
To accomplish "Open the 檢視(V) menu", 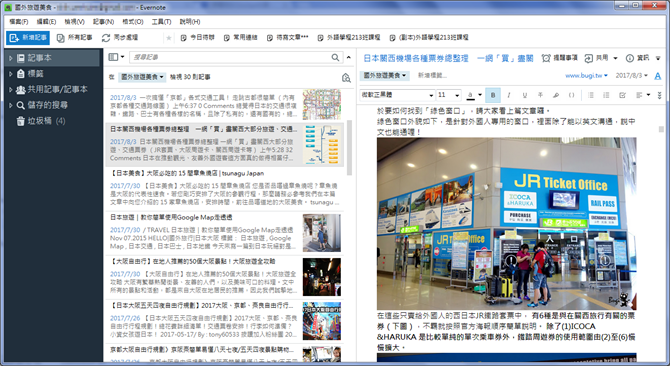I will coord(74,21).
